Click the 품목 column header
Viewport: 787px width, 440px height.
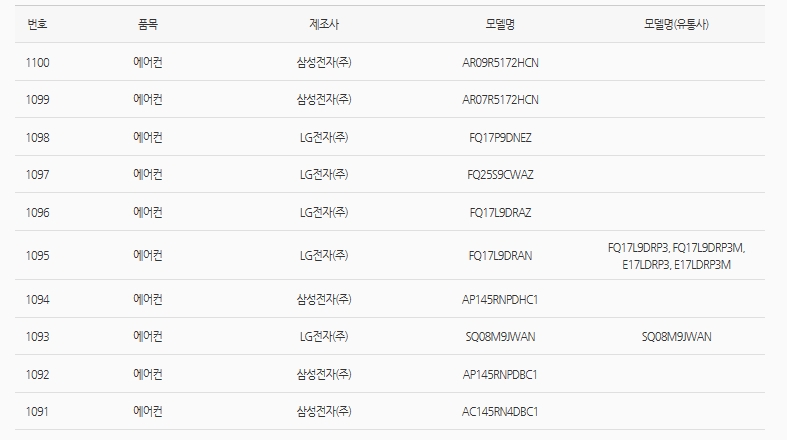(148, 24)
